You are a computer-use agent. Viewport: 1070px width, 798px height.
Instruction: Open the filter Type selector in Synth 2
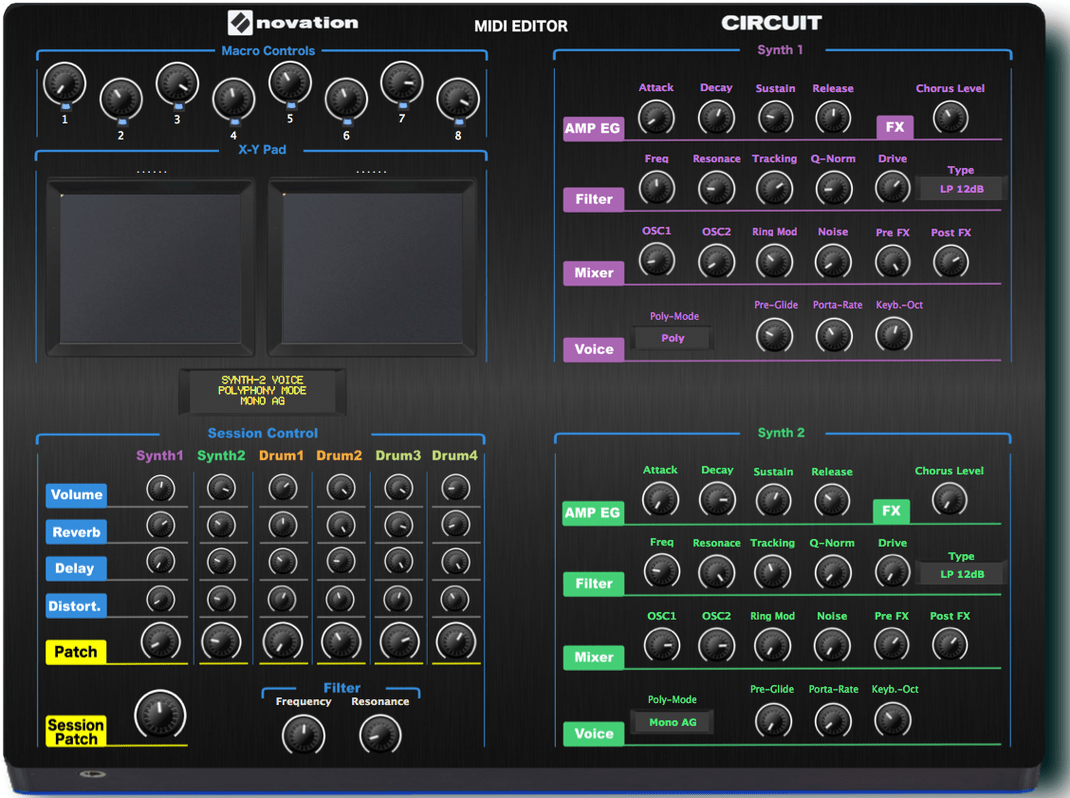point(961,573)
